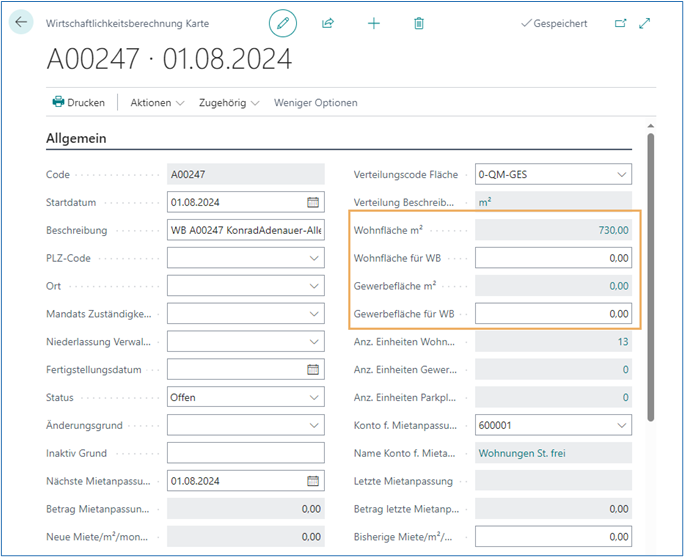Open the Konto f. Mietanpassung dropdown
The width and height of the screenshot is (684, 557).
tap(620, 425)
